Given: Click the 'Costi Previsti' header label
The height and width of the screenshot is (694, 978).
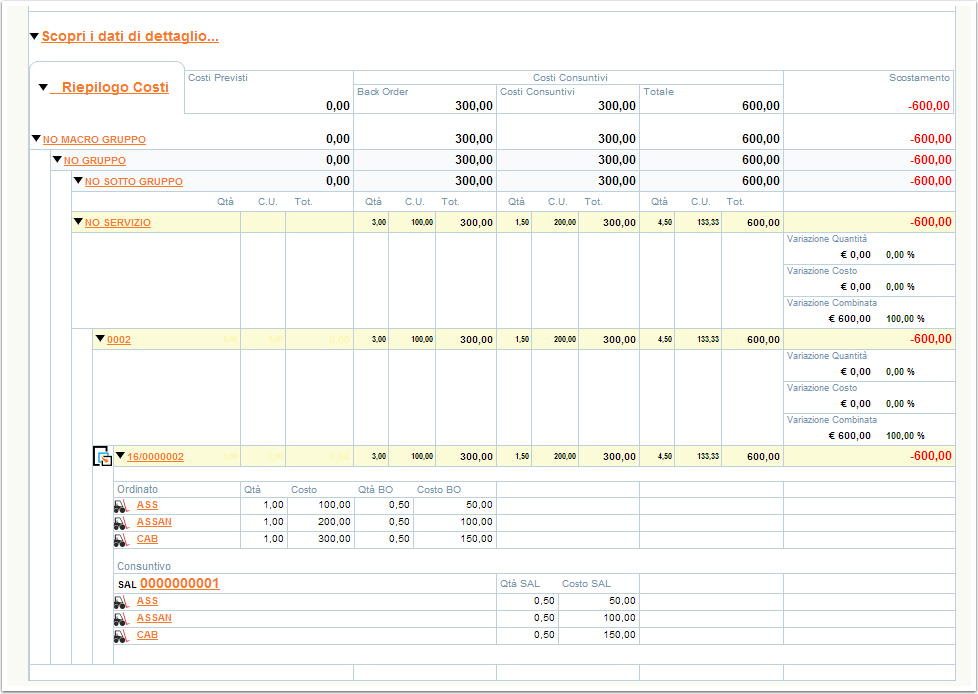Looking at the screenshot, I should (x=218, y=78).
